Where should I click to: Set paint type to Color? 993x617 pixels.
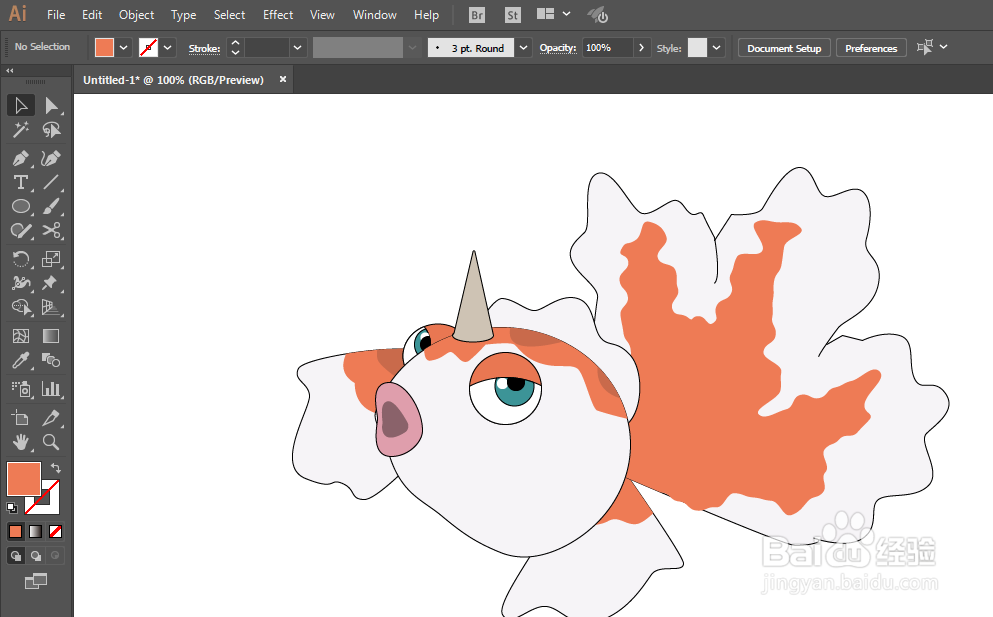[x=15, y=531]
